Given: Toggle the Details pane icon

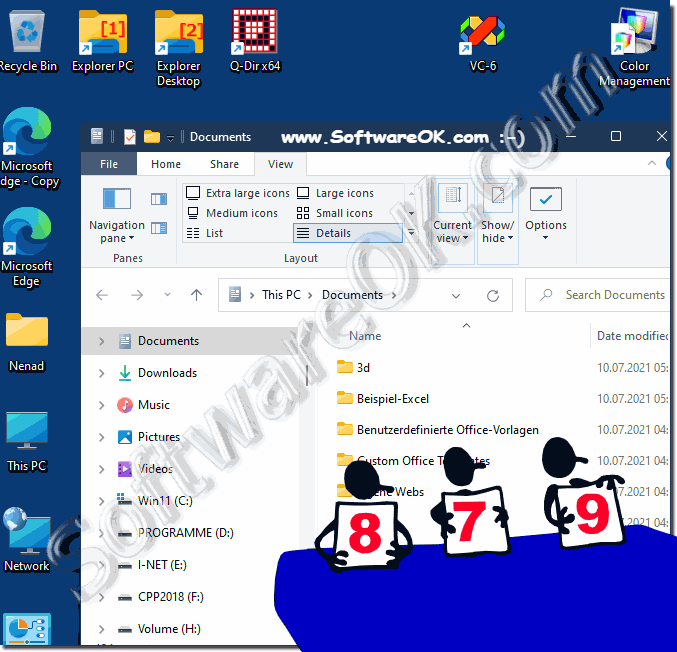Looking at the screenshot, I should [159, 228].
